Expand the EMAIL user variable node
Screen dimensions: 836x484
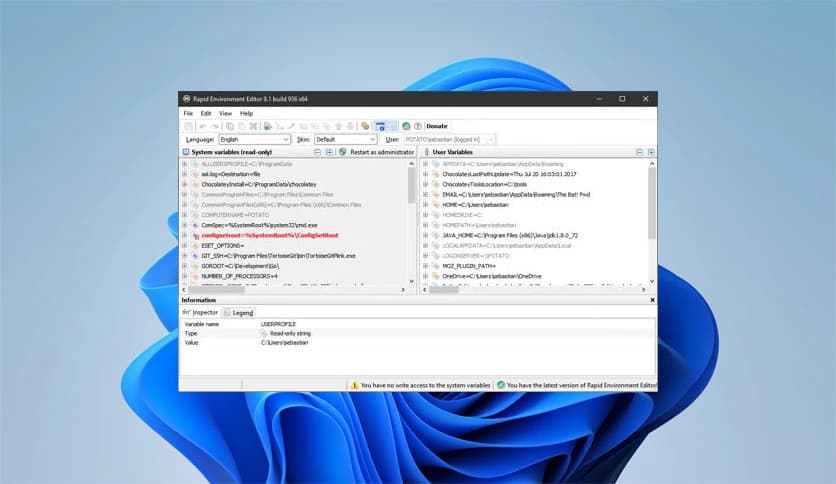[x=425, y=195]
